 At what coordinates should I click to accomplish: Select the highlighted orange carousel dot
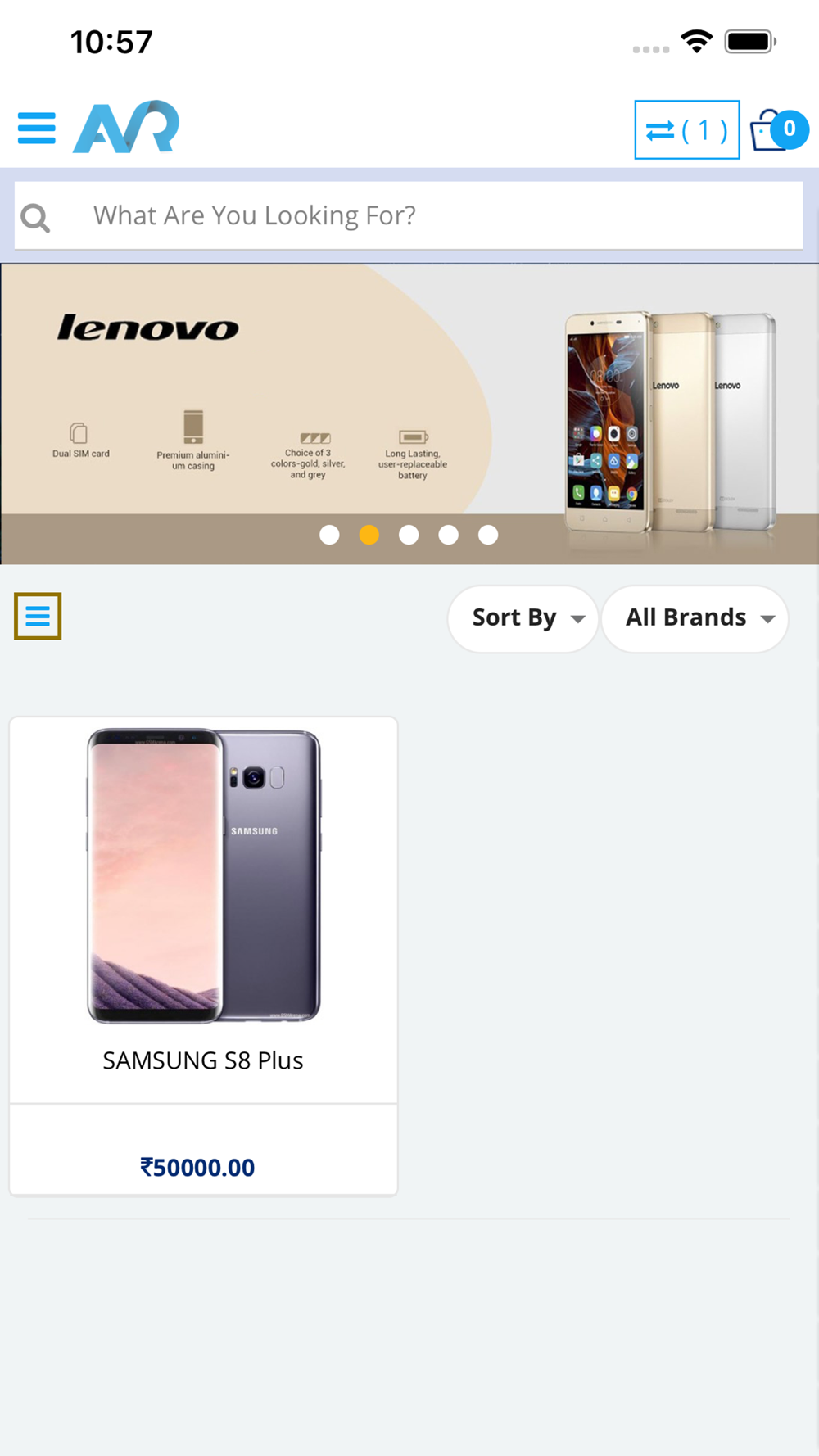[x=369, y=535]
